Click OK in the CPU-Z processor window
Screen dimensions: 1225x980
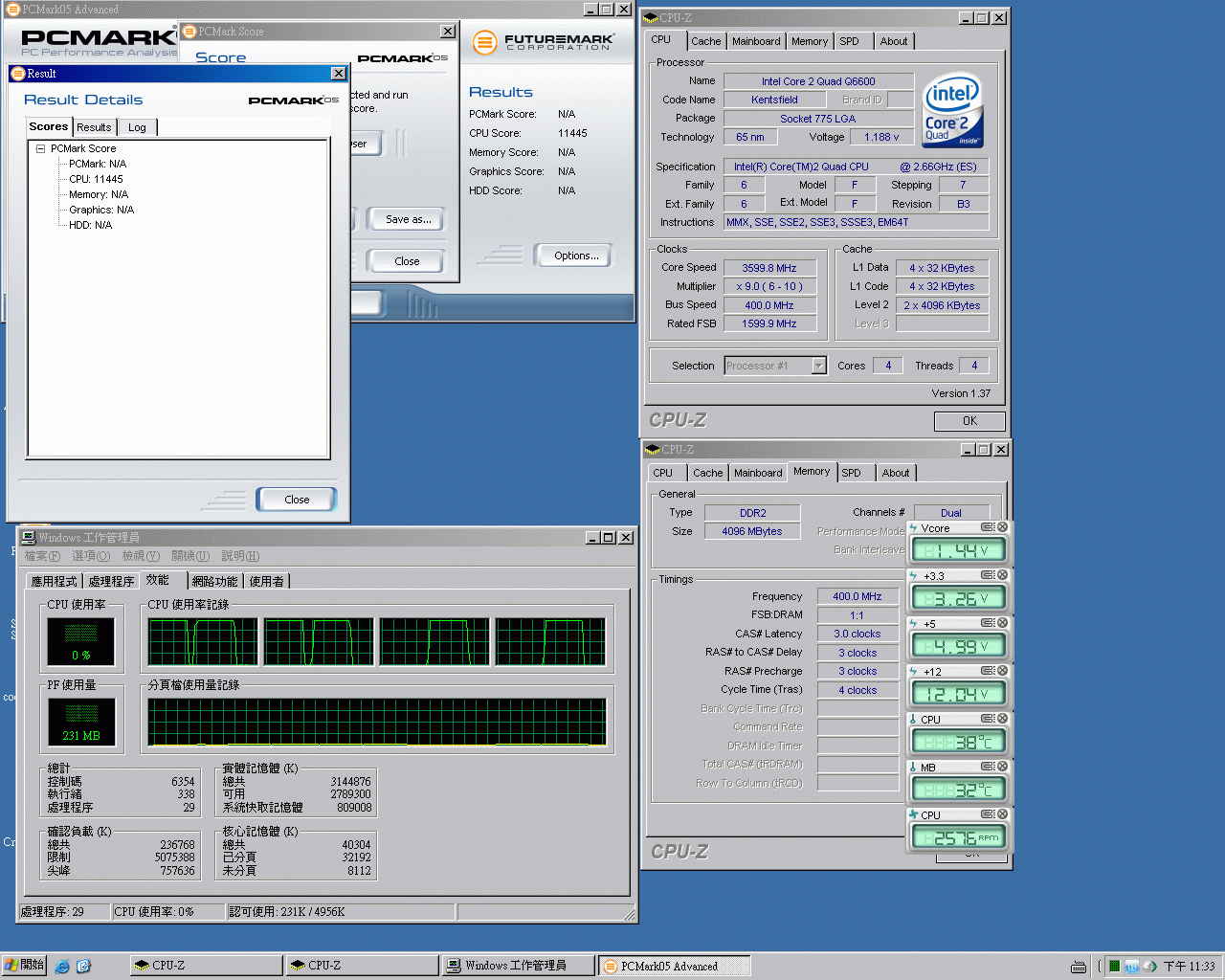coord(969,421)
